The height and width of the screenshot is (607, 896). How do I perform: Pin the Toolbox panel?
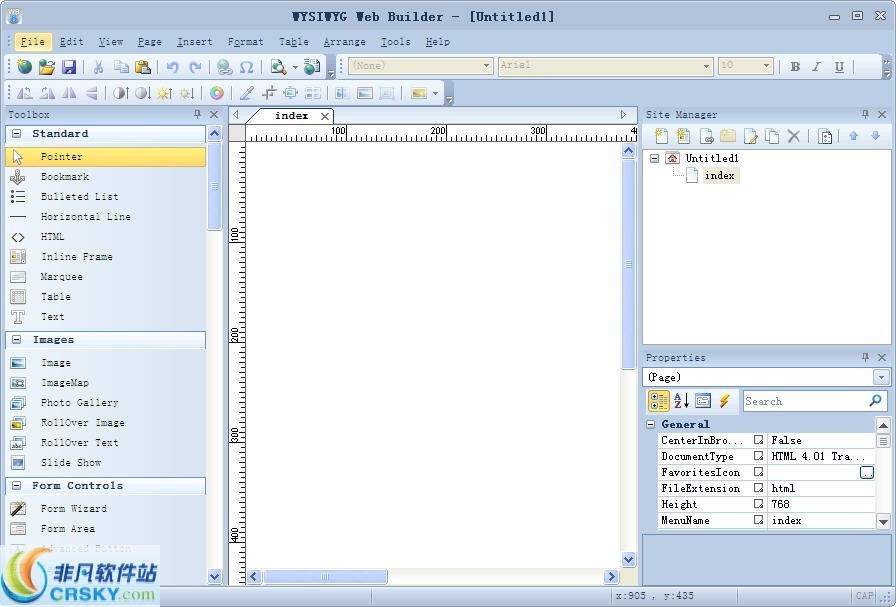click(x=198, y=114)
